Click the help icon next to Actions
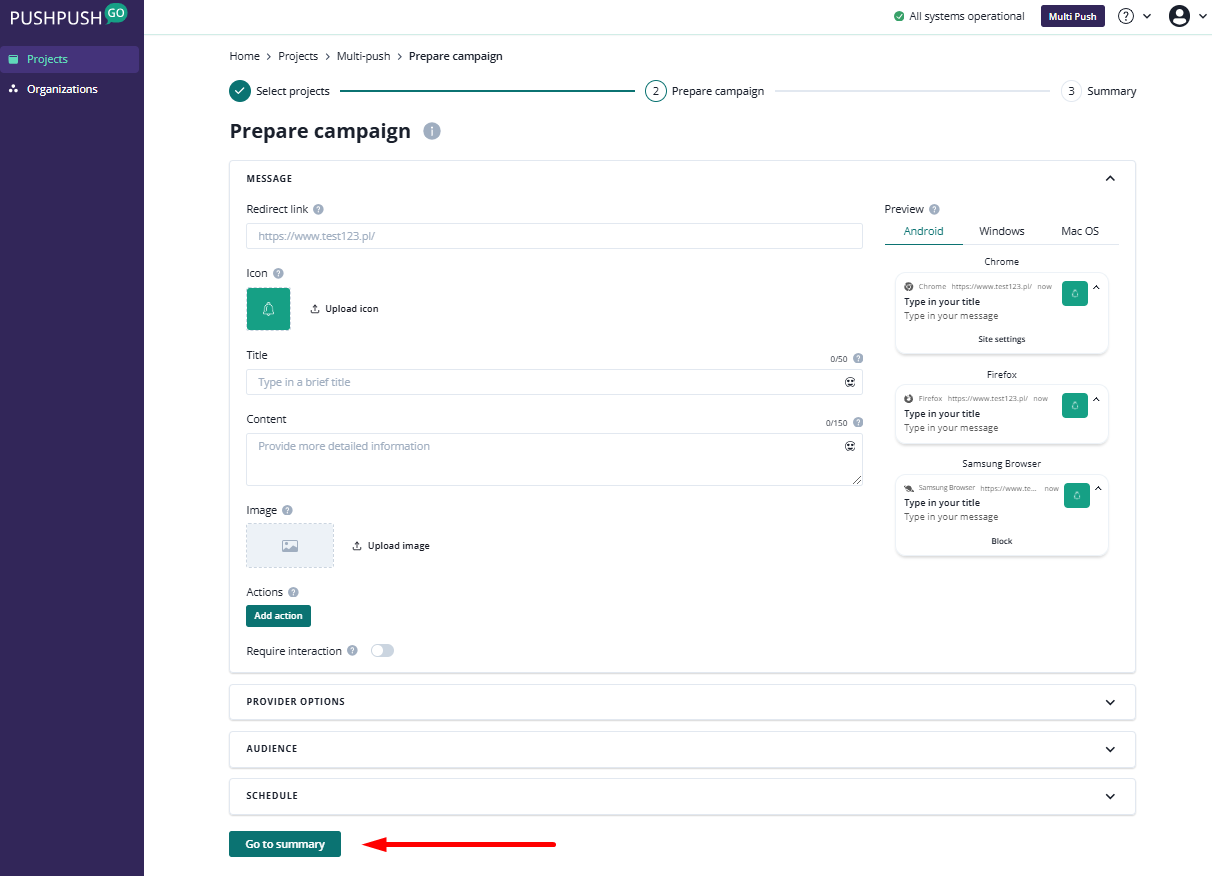This screenshot has height=876, width=1212. pos(293,592)
